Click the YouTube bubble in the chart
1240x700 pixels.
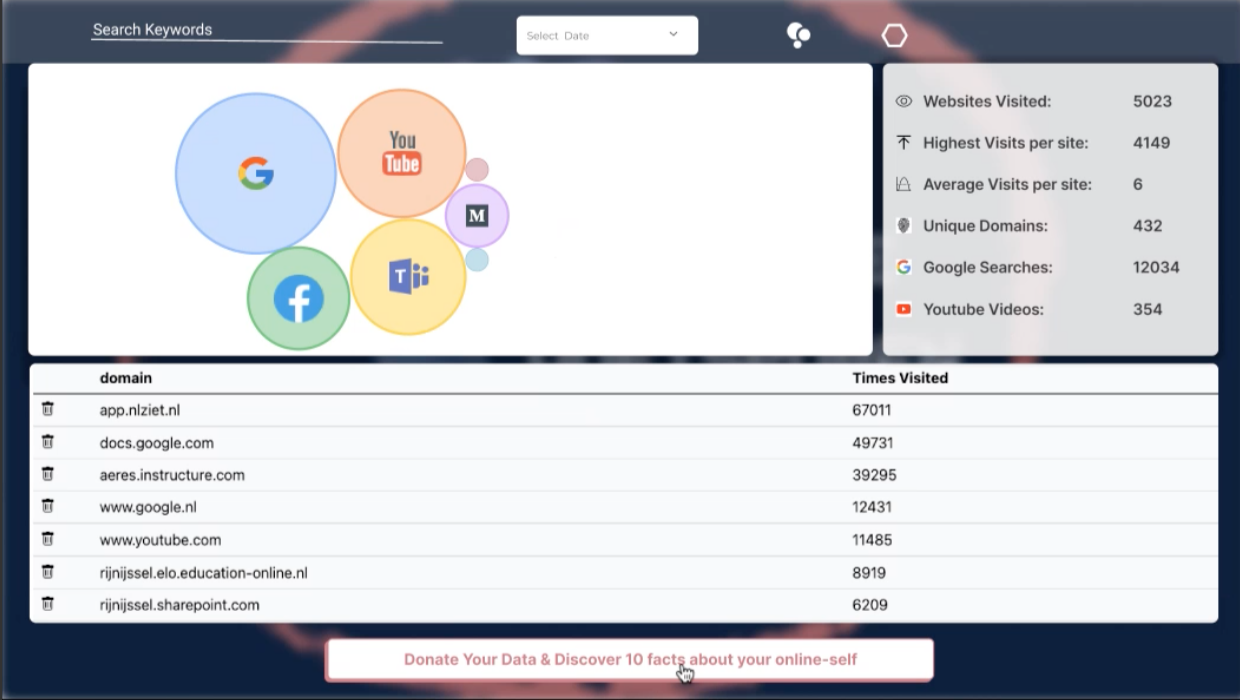click(x=402, y=153)
